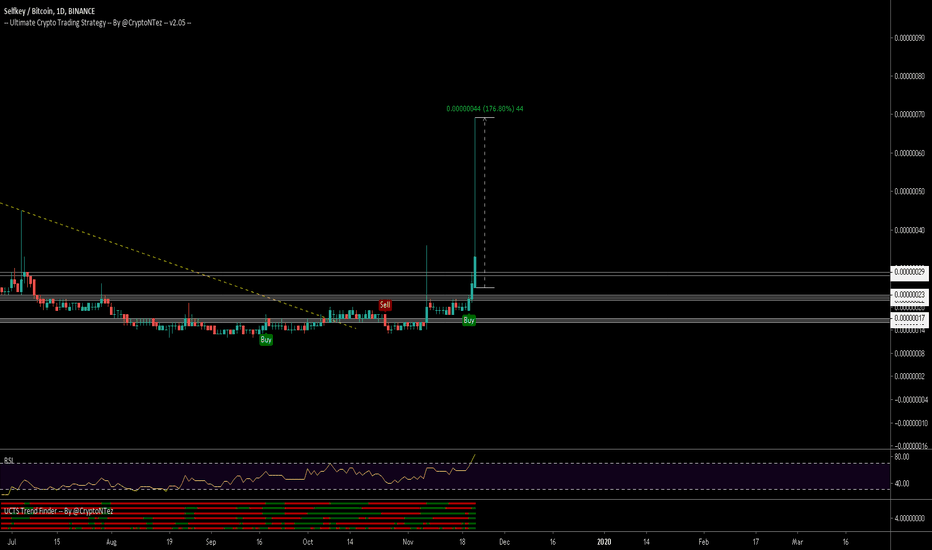Click the Feb date on time axis
932x550 pixels.
704,542
